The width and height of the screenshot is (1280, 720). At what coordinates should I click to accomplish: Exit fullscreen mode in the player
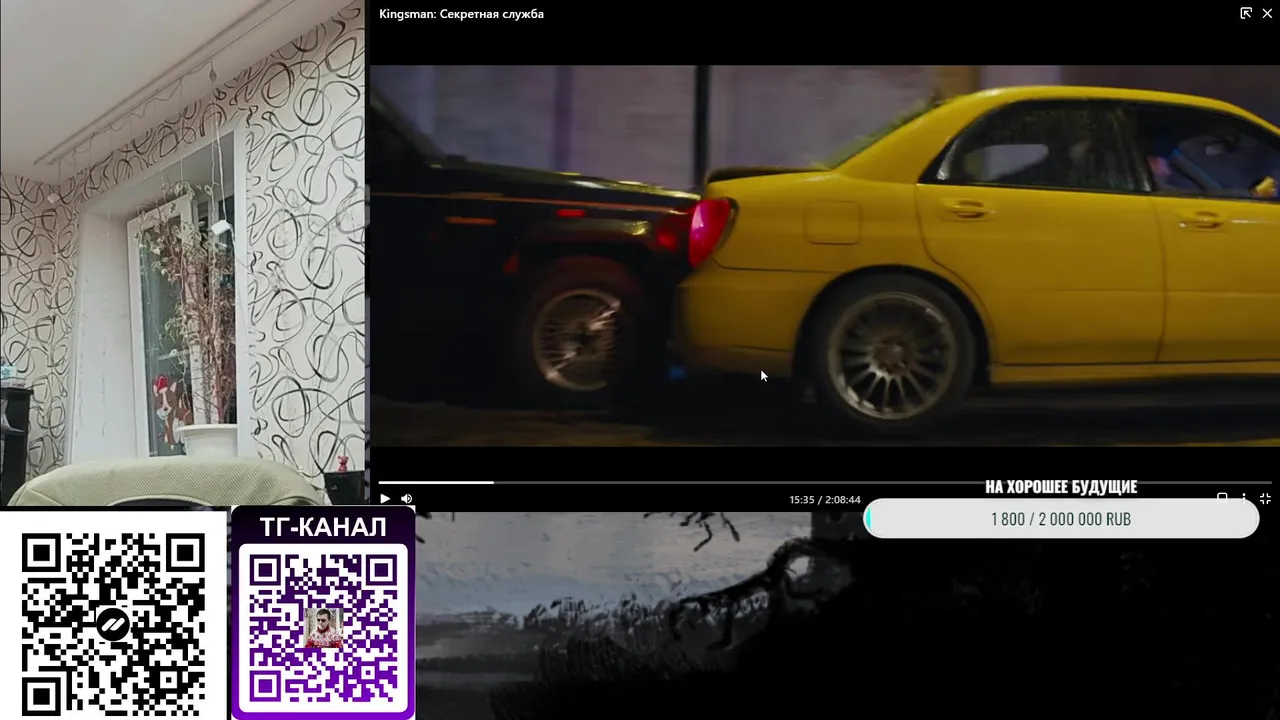pyautogui.click(x=1265, y=497)
